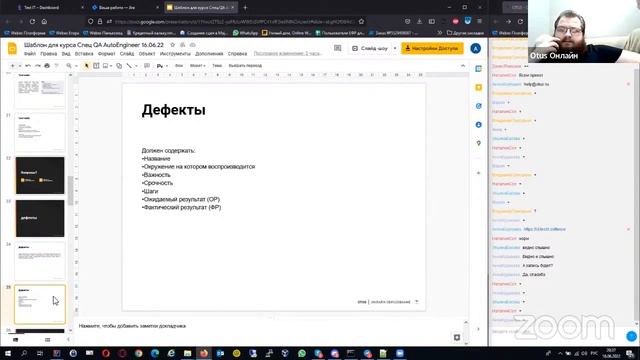Add new slide with plus button
Viewport: 640px width, 360px height.
click(13, 66)
